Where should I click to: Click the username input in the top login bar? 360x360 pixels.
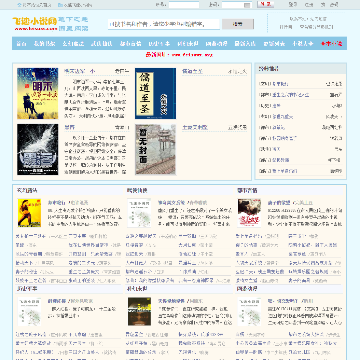pos(184,5)
